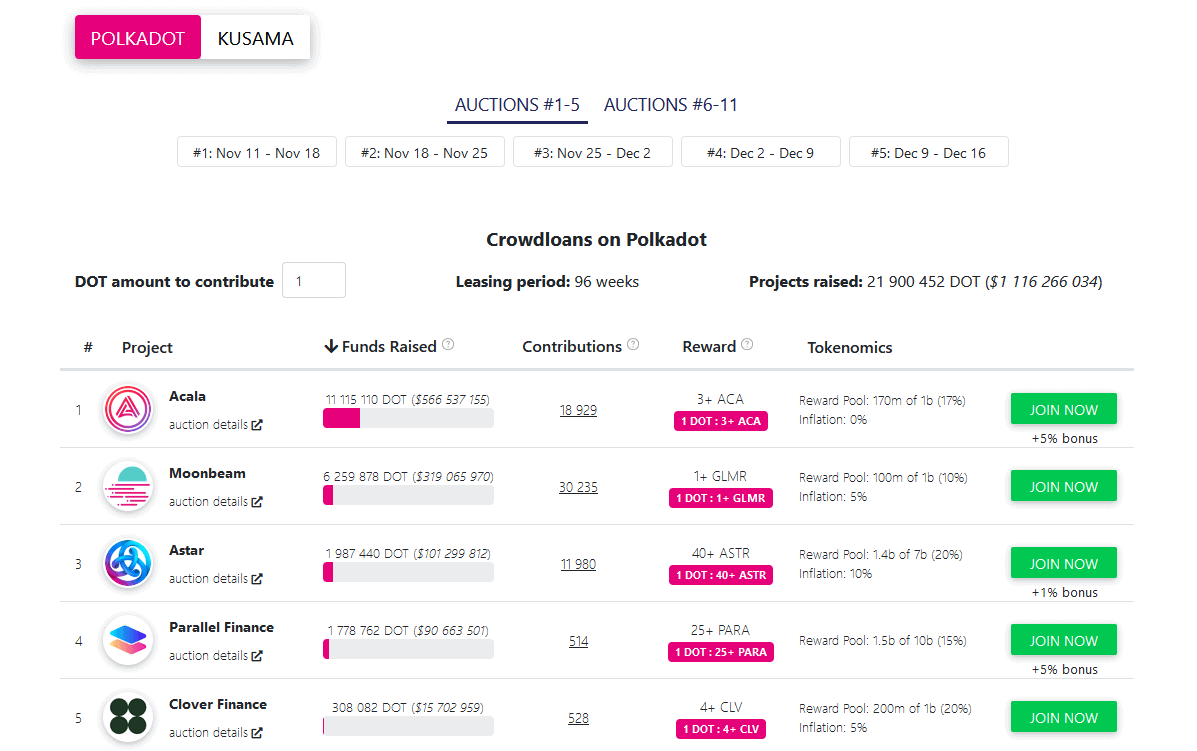Select the Polkadot network toggle
The image size is (1197, 751).
click(x=138, y=39)
